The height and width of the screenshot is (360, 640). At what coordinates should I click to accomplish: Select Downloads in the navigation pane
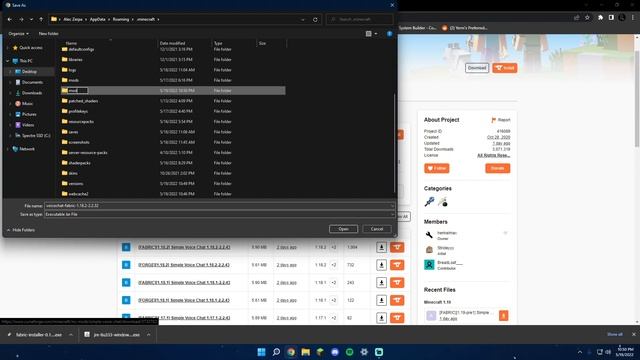click(x=32, y=93)
